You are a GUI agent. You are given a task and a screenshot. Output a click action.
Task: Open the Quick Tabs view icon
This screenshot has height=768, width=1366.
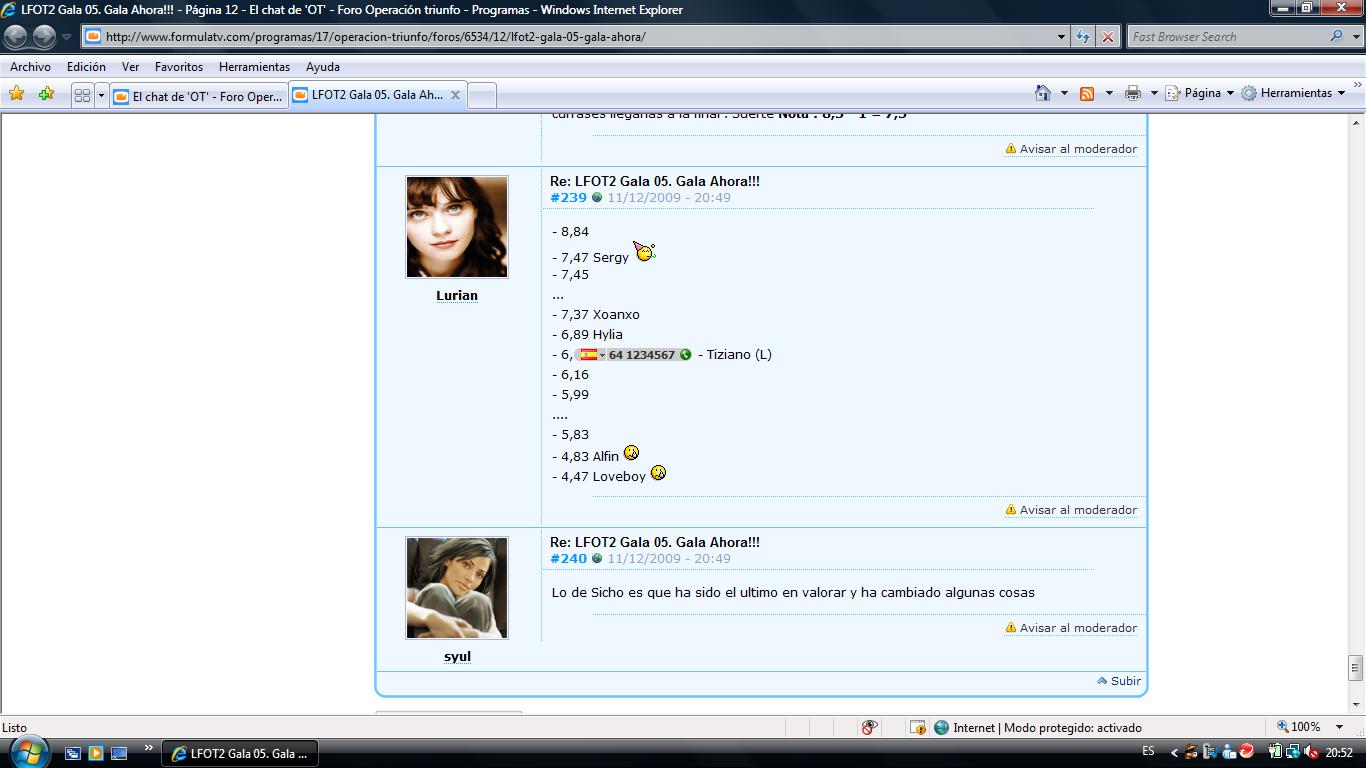(x=82, y=96)
